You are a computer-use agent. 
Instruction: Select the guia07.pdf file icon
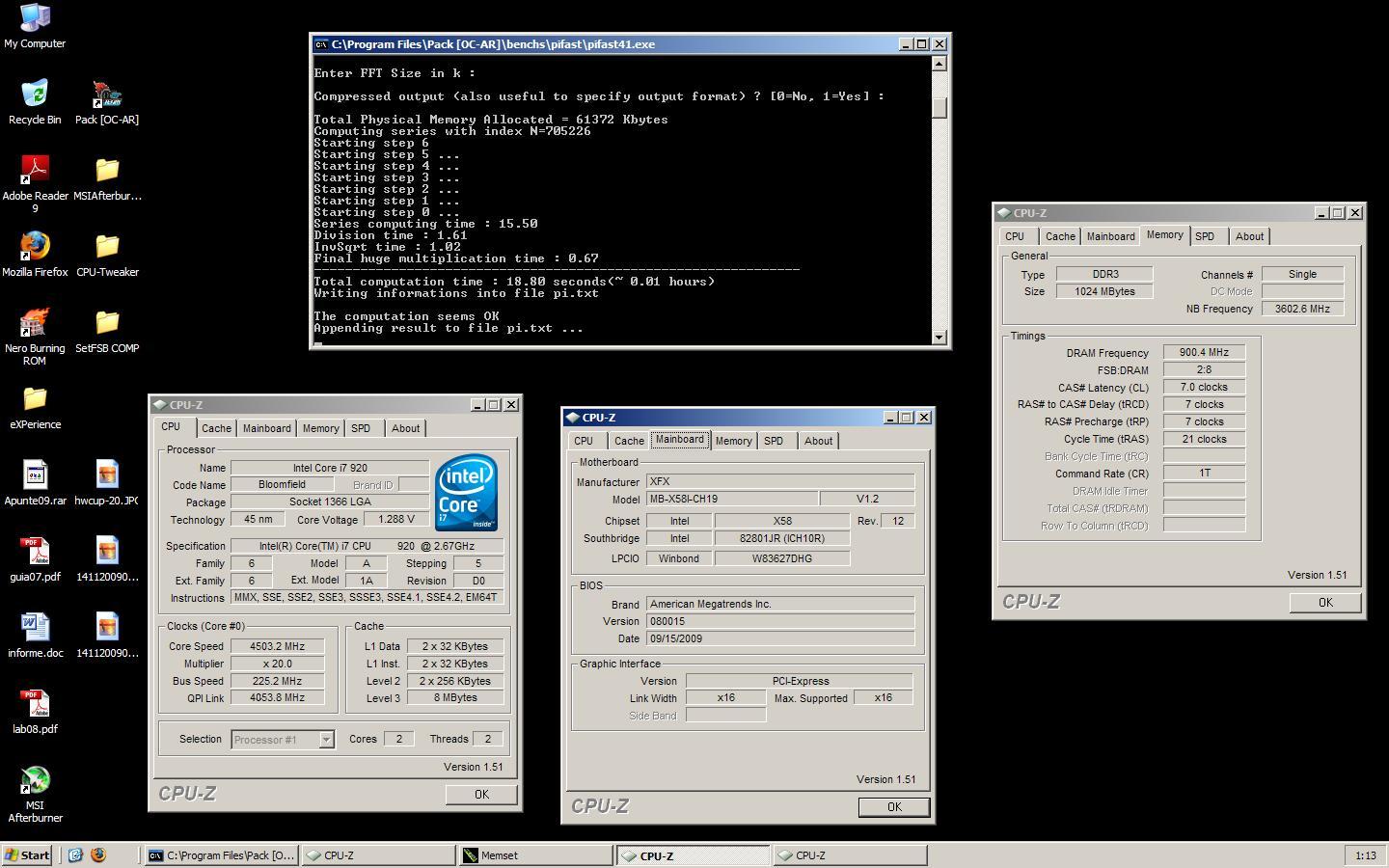click(35, 559)
